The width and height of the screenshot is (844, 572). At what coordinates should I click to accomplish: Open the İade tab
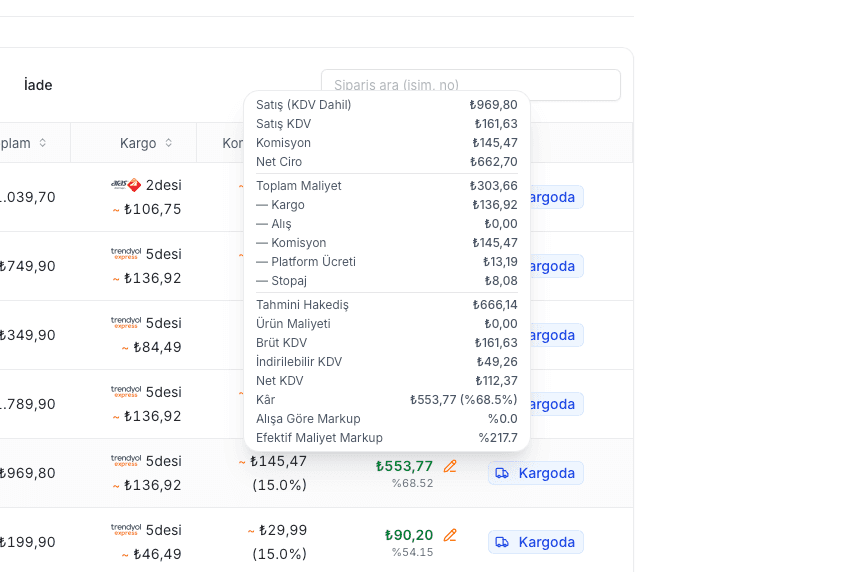coord(38,85)
